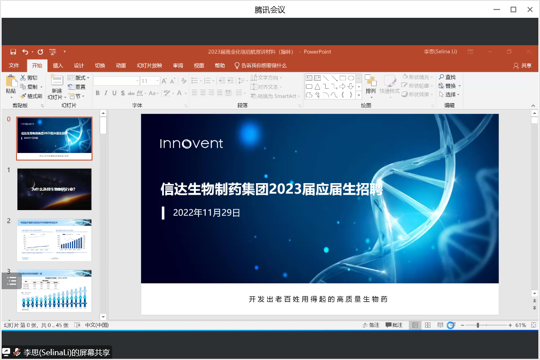The image size is (540, 360).
Task: Click the fit slide to window icon
Action: click(533, 325)
